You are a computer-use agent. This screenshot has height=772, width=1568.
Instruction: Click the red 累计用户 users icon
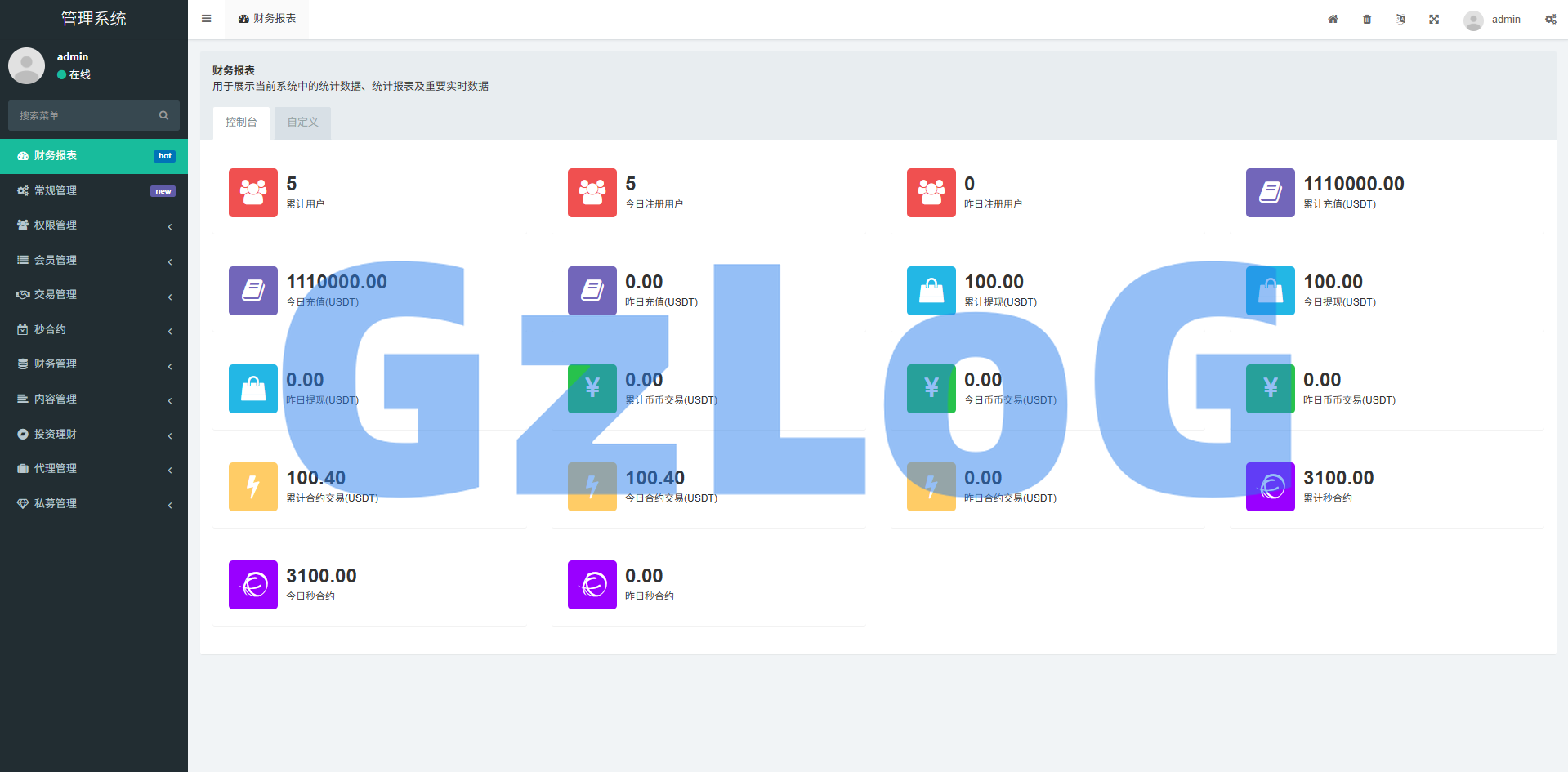(253, 193)
